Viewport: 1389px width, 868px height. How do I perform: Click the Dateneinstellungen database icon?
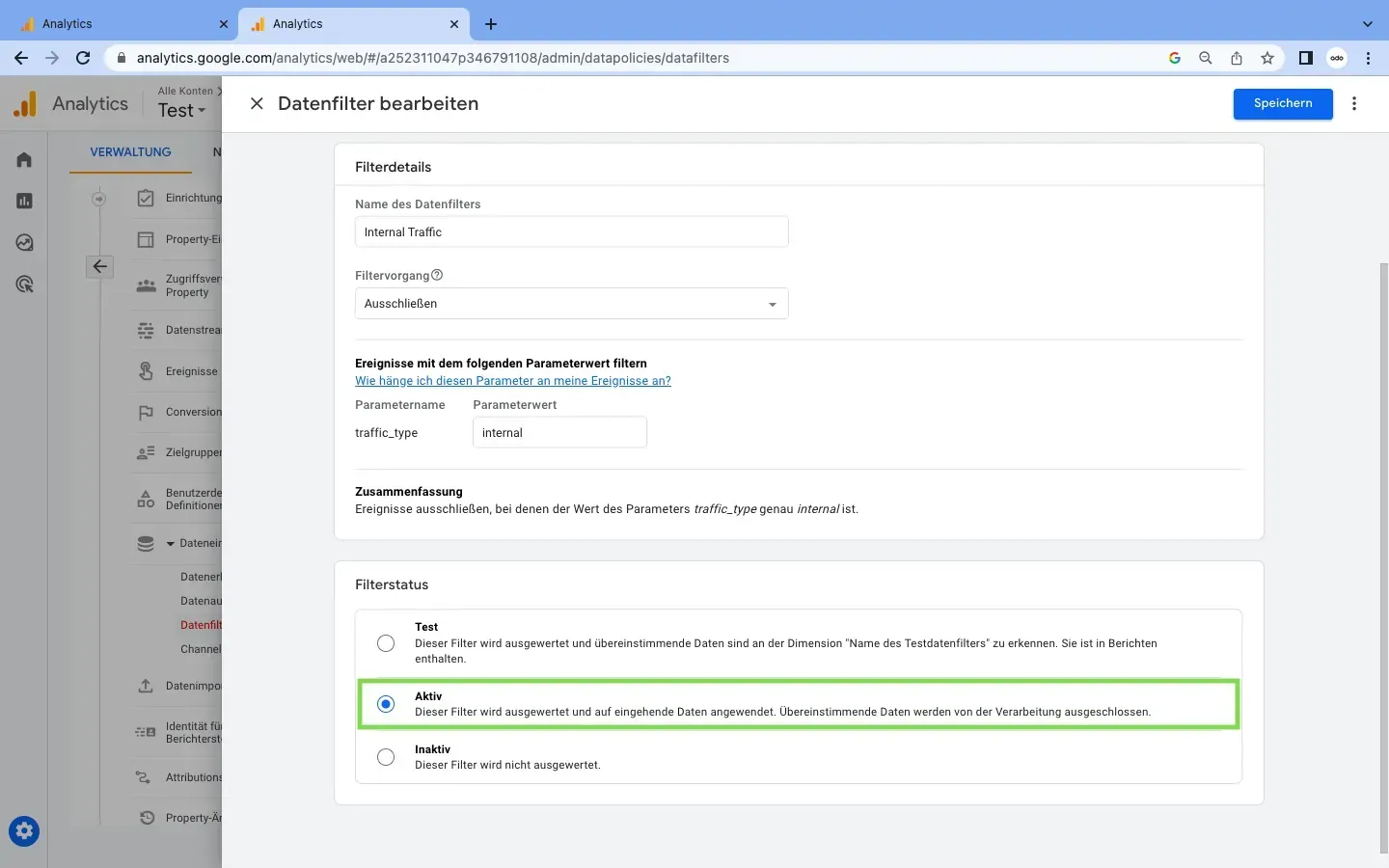(146, 543)
